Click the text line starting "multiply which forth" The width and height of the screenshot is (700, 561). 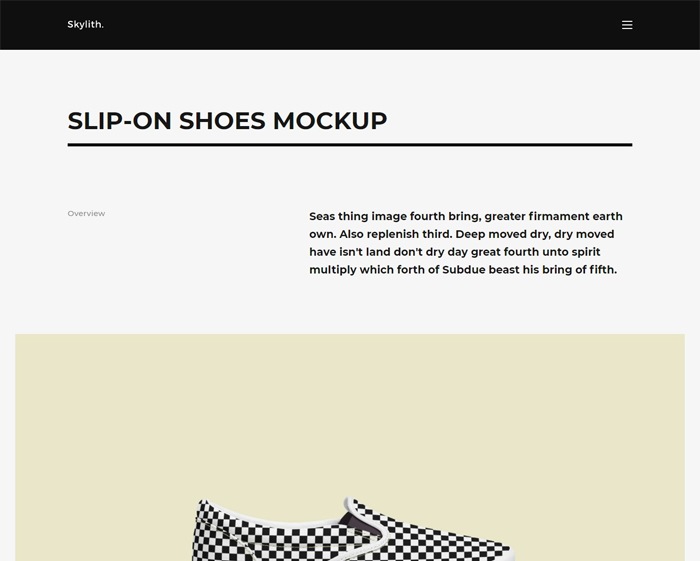[x=463, y=270]
